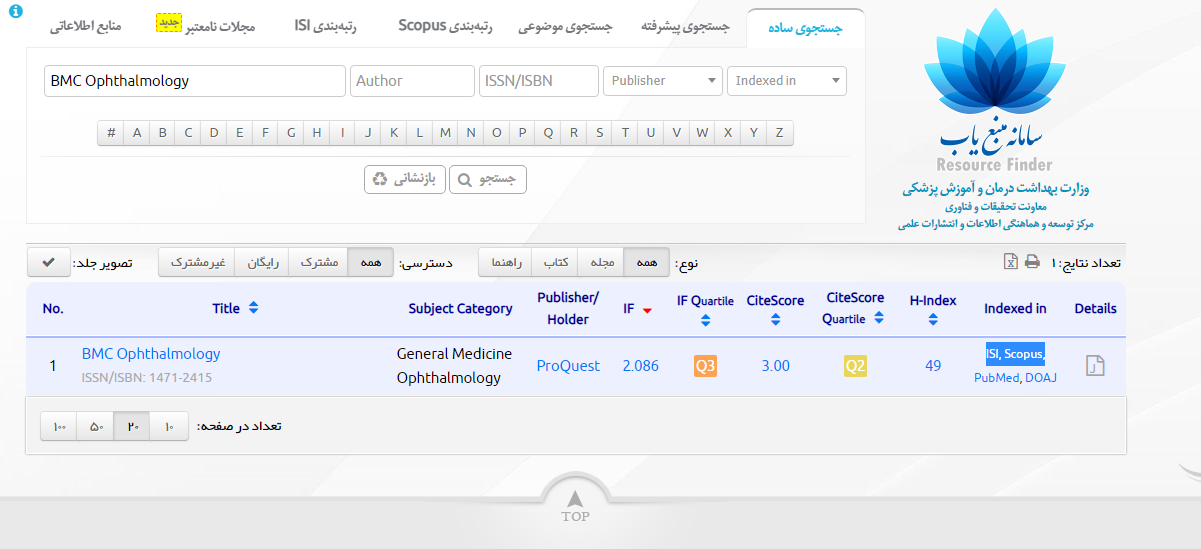Click the ISSN/ISBN input field

point(538,81)
